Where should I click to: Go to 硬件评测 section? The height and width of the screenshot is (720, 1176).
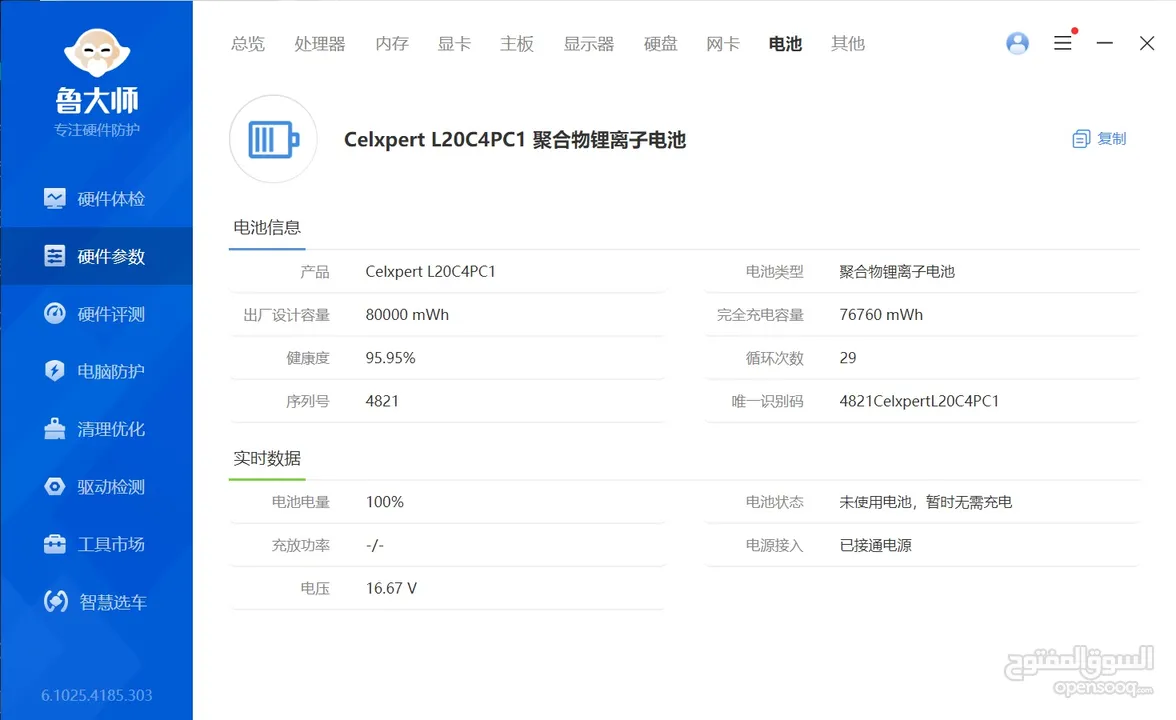pos(96,314)
